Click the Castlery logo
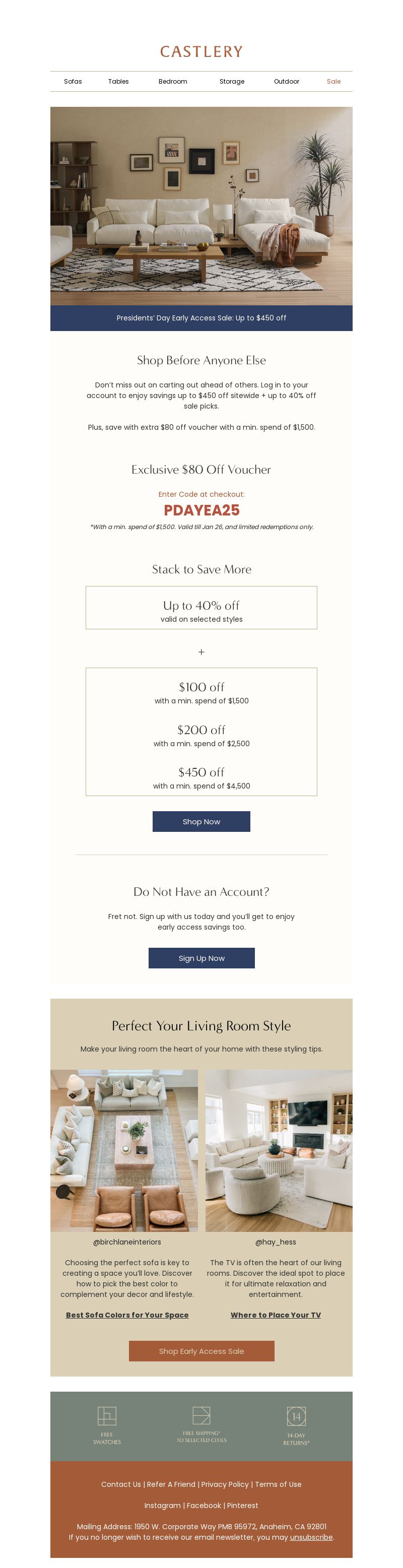This screenshot has width=403, height=1568. click(201, 52)
